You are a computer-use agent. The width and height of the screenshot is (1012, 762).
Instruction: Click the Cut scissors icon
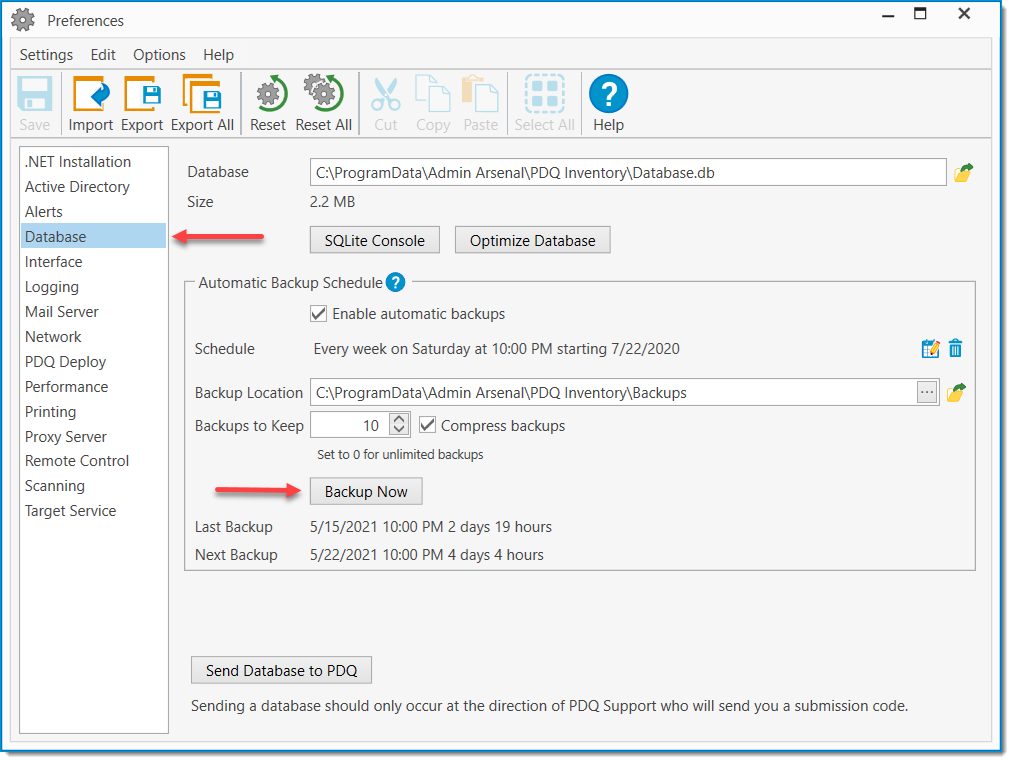click(386, 95)
